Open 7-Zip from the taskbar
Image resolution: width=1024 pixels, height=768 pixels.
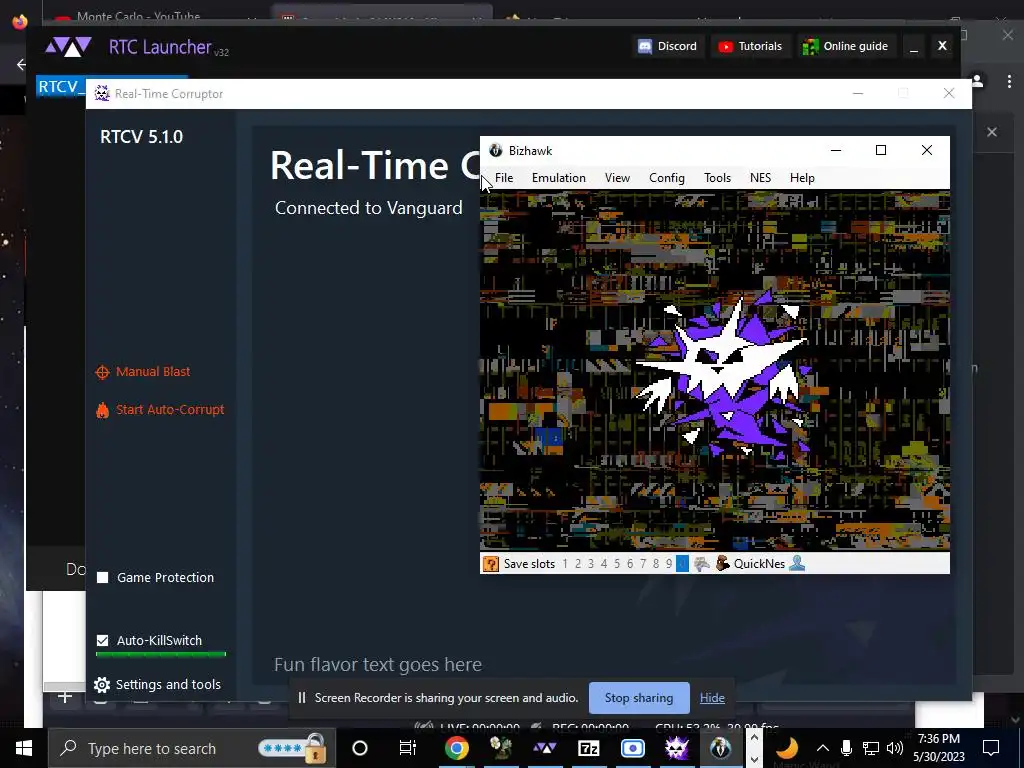588,748
